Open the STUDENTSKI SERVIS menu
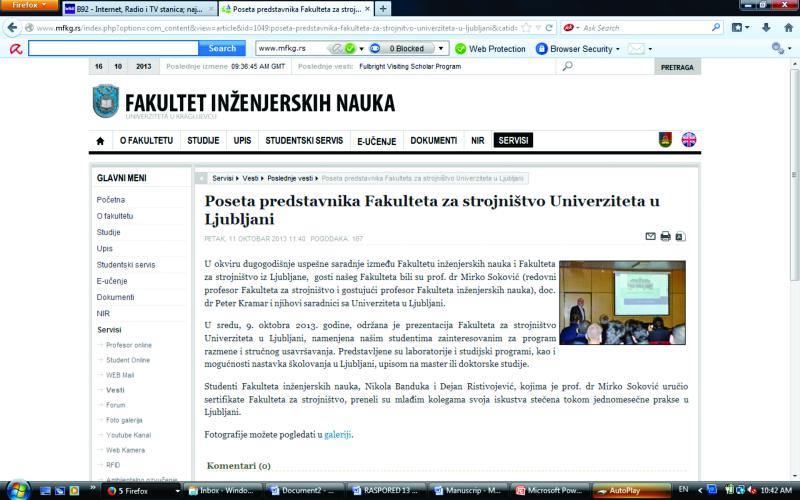Screen dimensions: 800x500 tap(304, 141)
